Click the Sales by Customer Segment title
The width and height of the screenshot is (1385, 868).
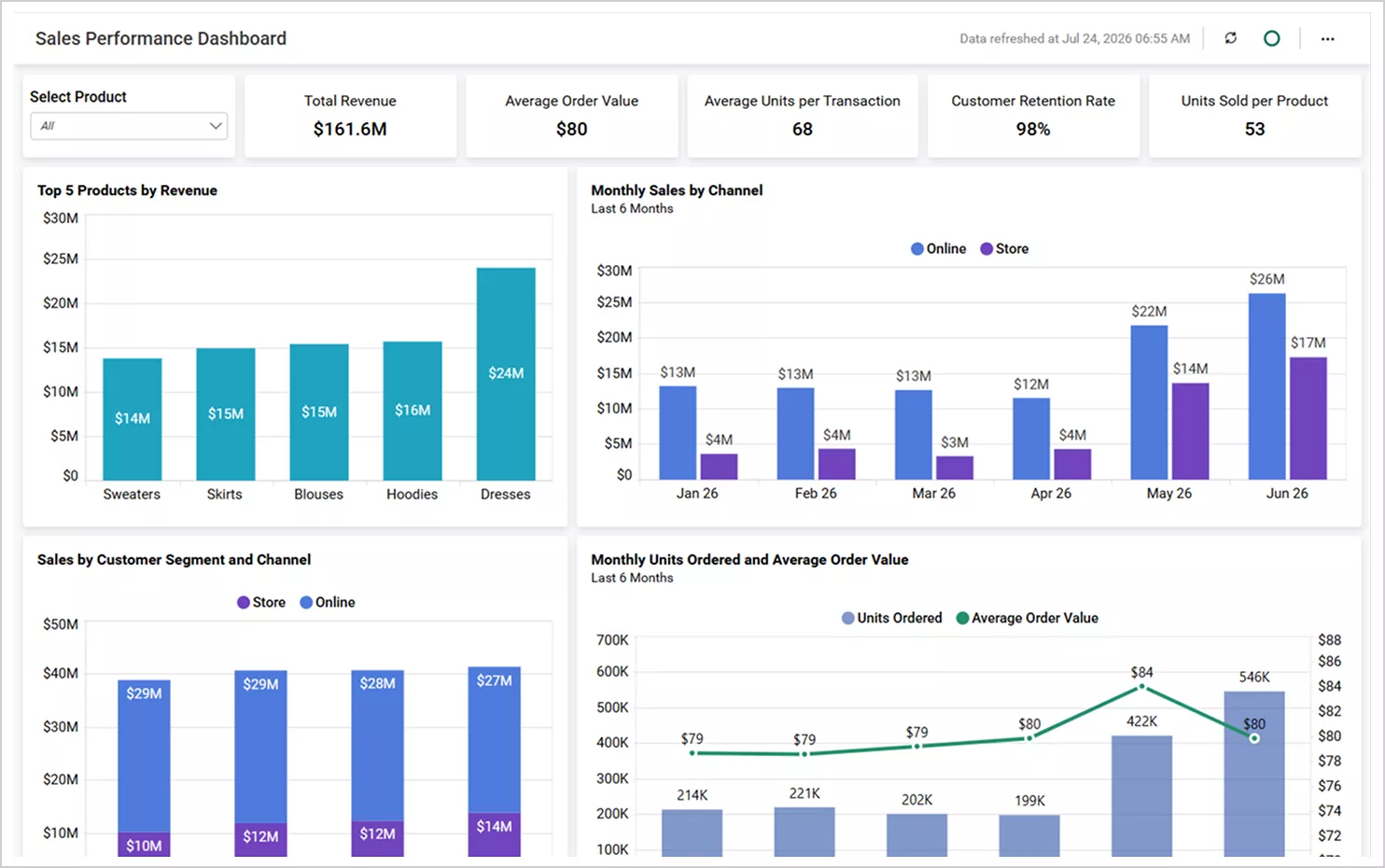[x=174, y=560]
